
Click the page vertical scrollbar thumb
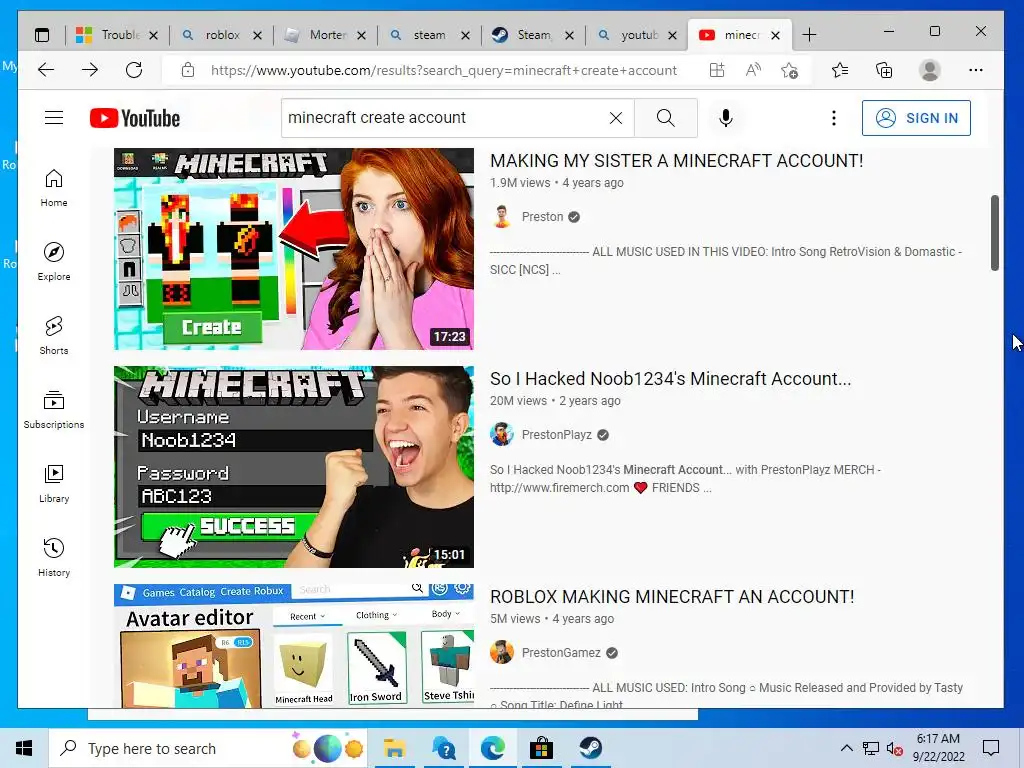pyautogui.click(x=995, y=232)
